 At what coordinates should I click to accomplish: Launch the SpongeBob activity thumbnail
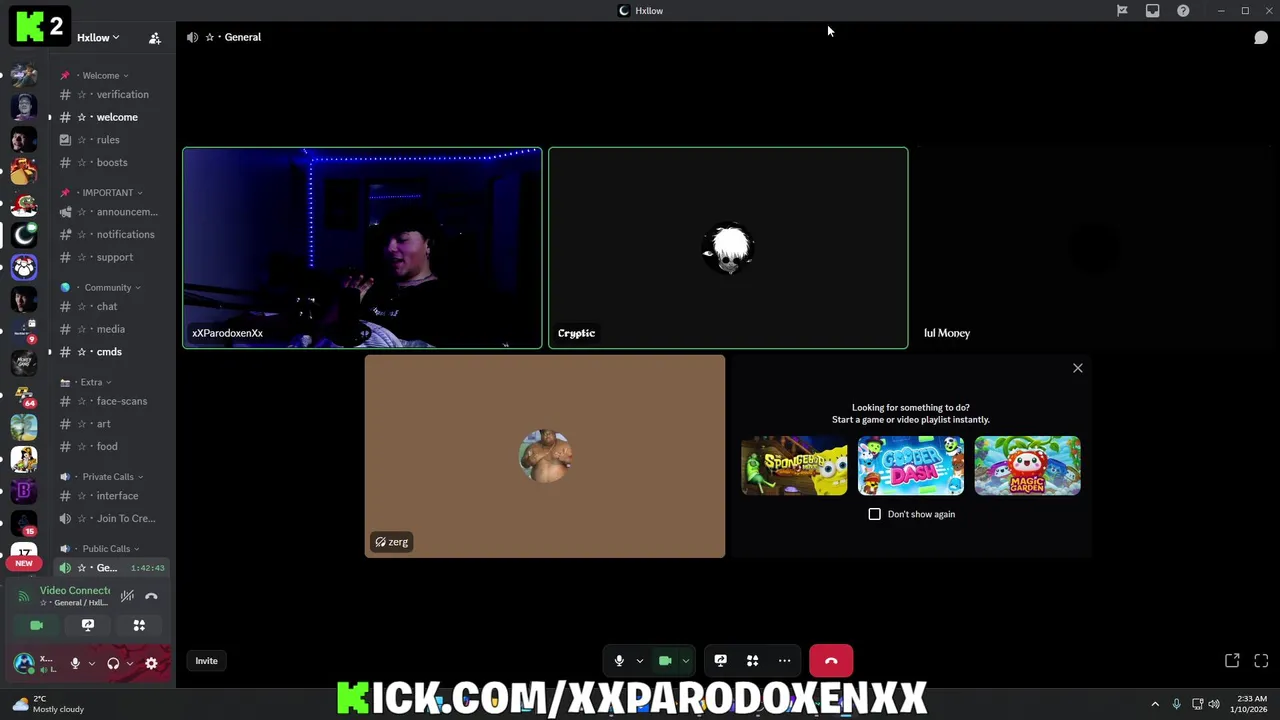point(794,466)
